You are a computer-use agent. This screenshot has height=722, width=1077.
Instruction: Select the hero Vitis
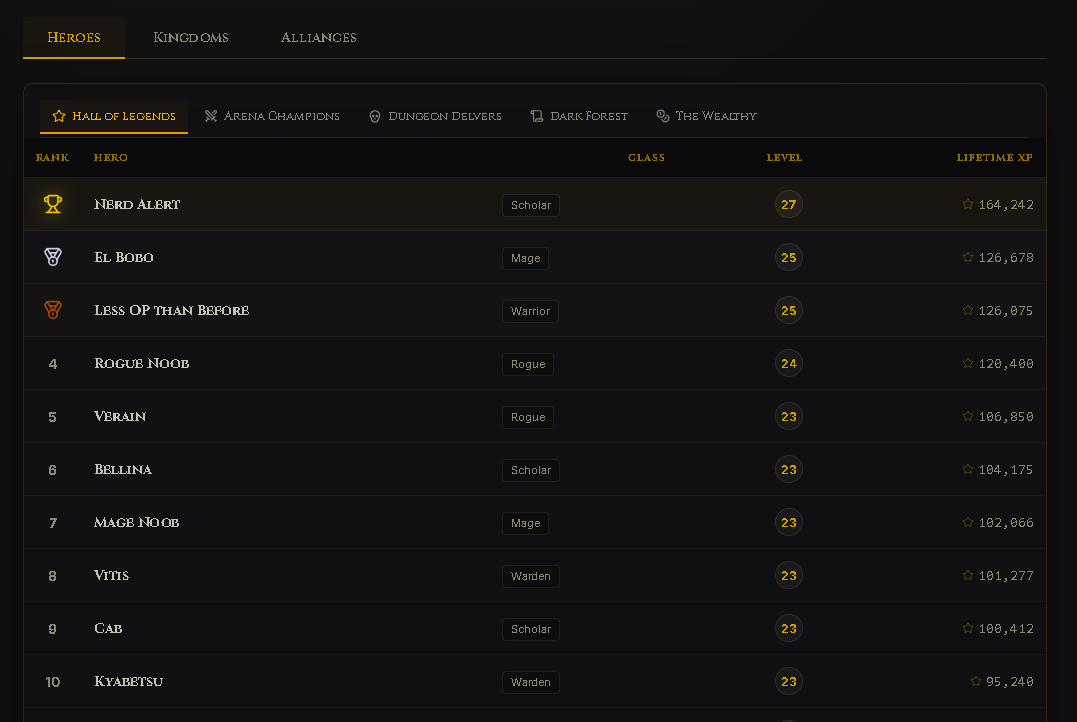(111, 575)
